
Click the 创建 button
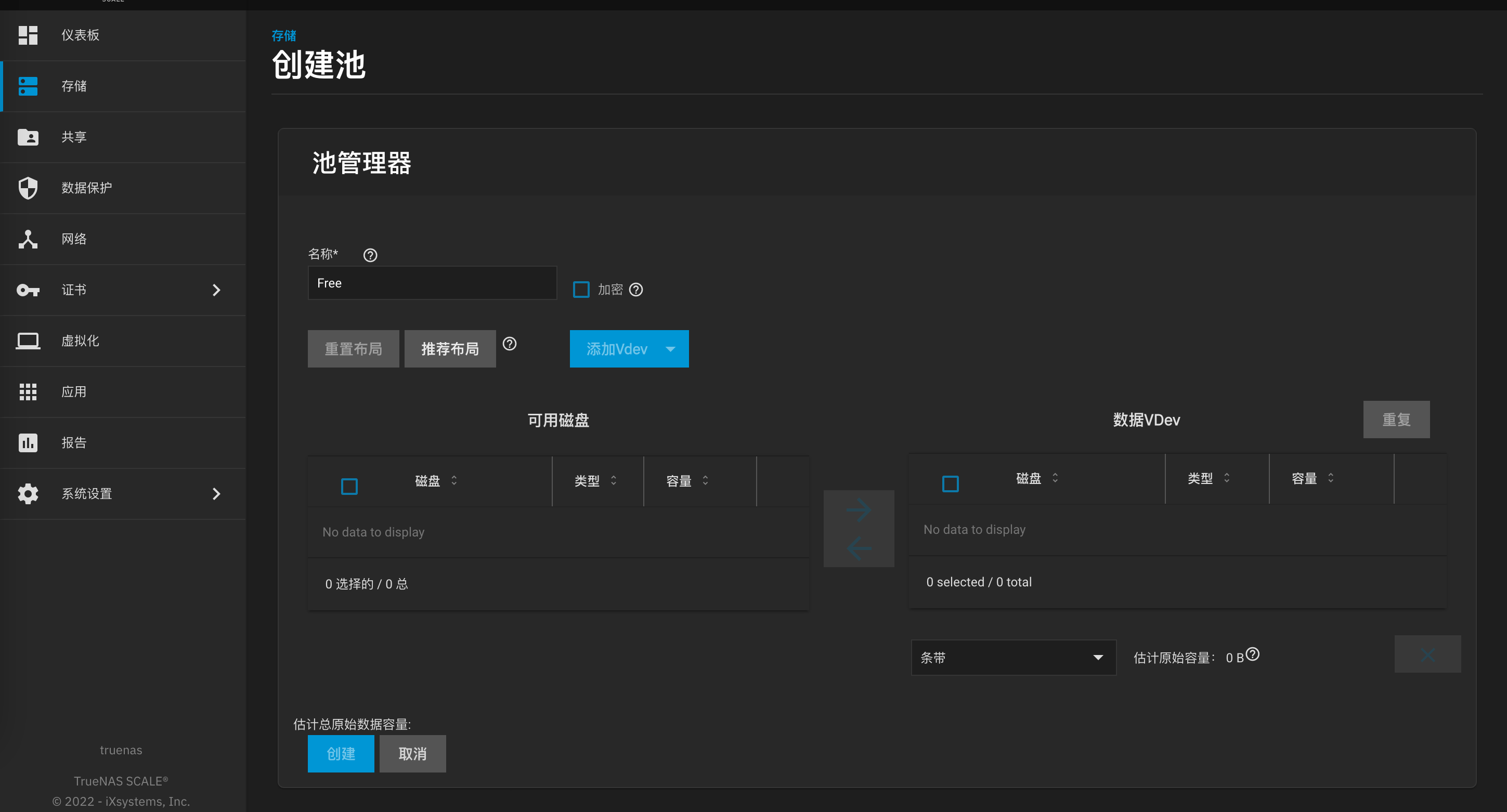341,753
